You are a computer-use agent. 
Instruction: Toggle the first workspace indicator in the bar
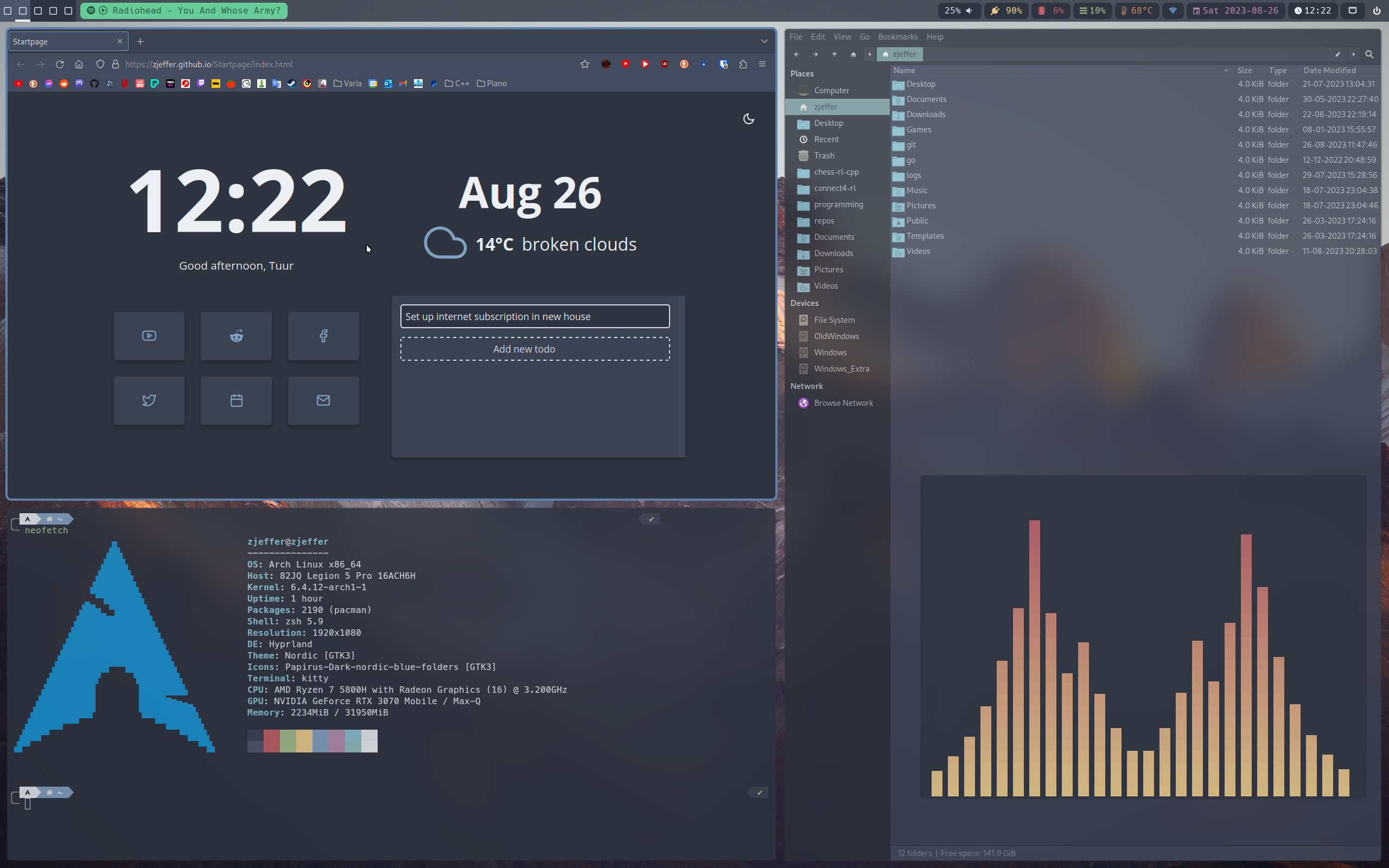pos(8,10)
